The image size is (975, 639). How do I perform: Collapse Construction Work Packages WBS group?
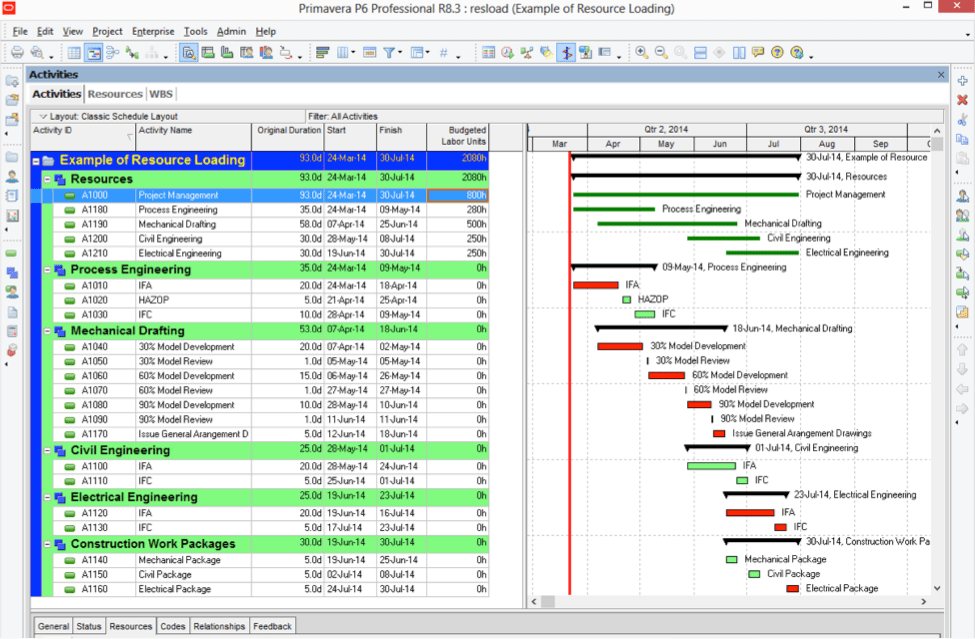click(x=47, y=544)
